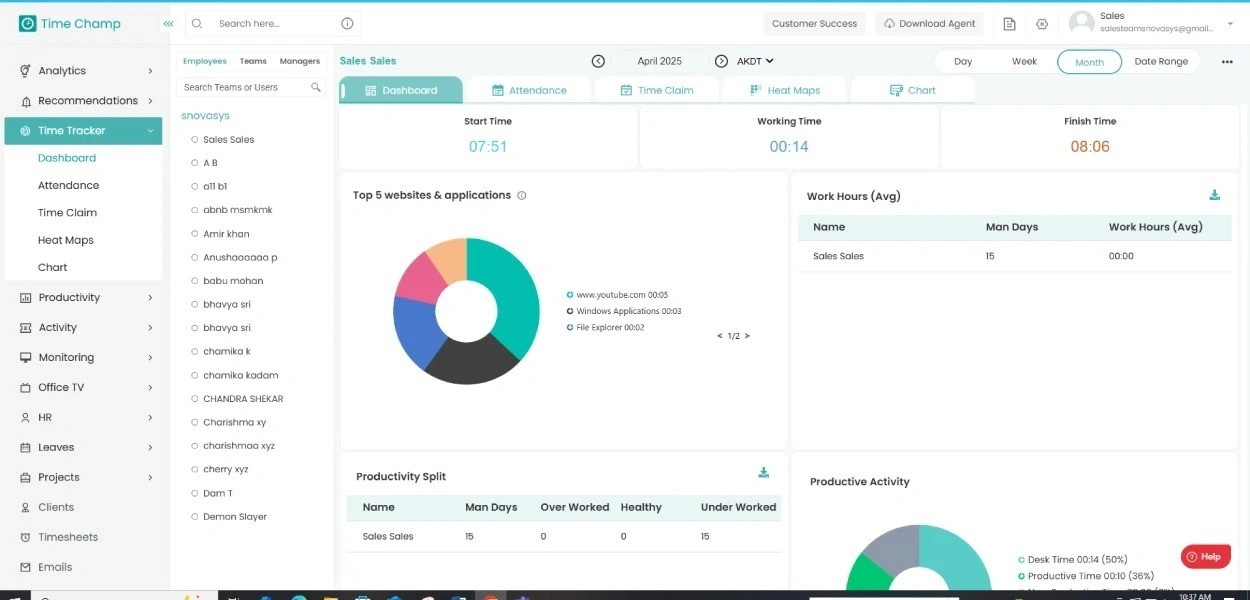The image size is (1250, 600).
Task: Select the Day view button
Action: tap(963, 62)
